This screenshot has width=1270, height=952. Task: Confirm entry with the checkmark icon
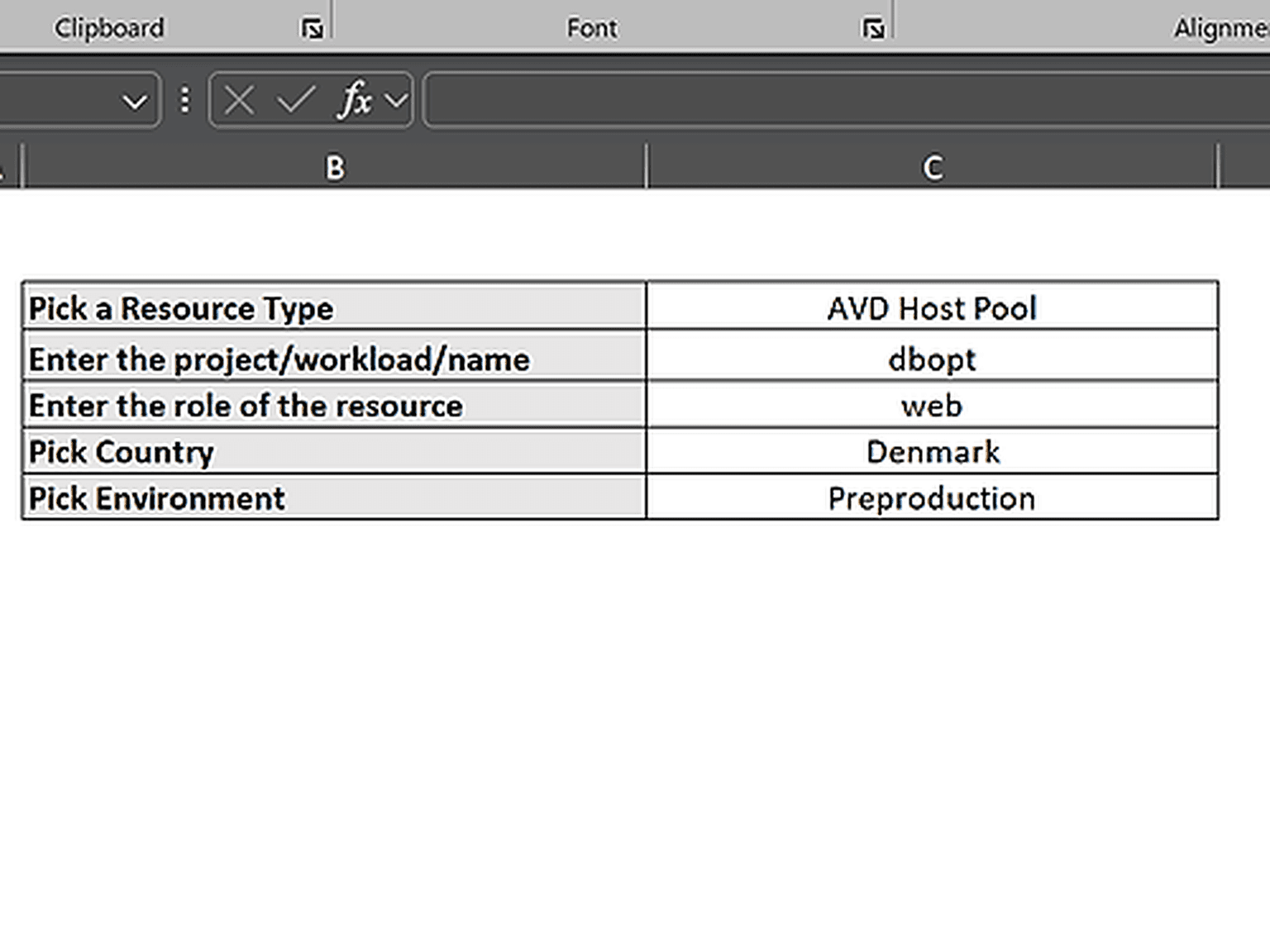click(295, 101)
